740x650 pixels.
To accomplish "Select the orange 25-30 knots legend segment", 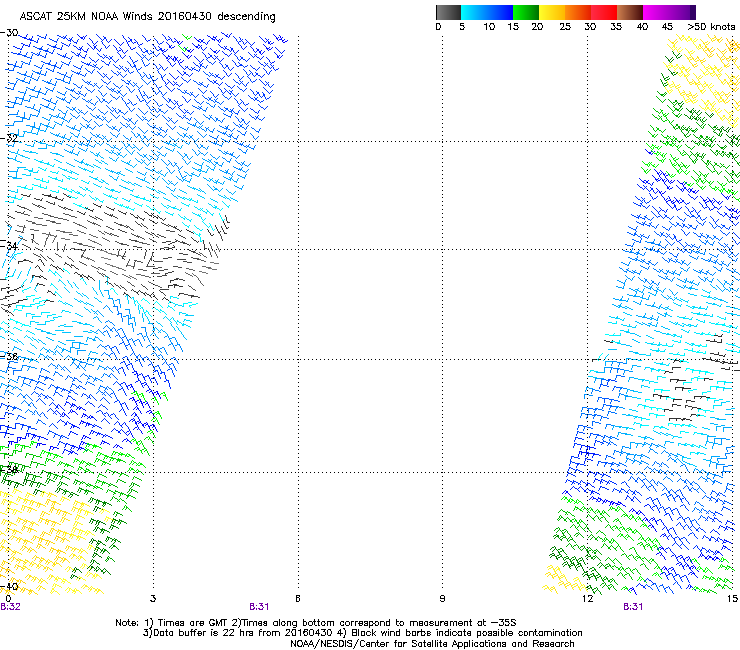I will coord(578,12).
